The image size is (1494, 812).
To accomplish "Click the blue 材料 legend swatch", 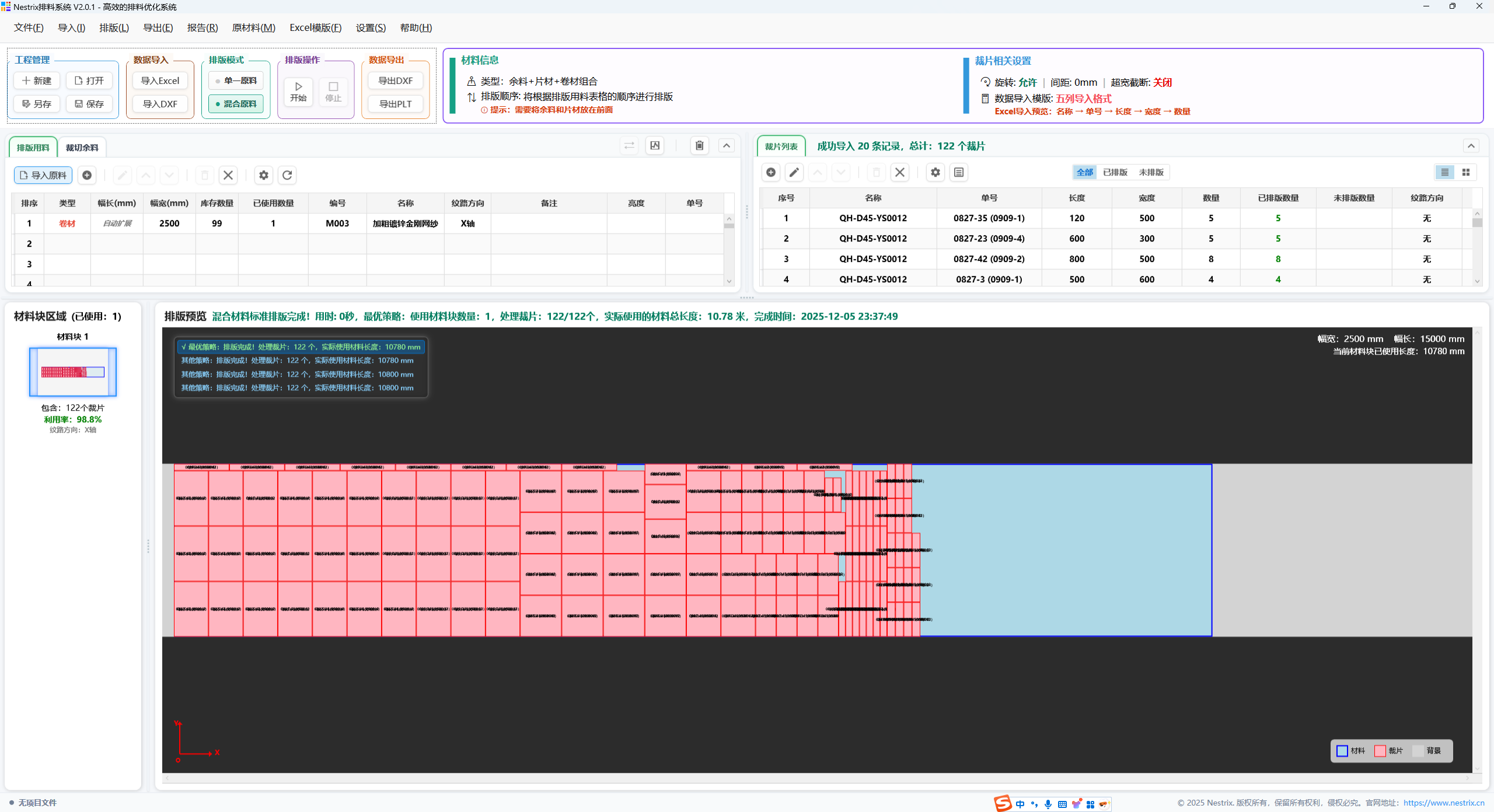I will tap(1342, 751).
